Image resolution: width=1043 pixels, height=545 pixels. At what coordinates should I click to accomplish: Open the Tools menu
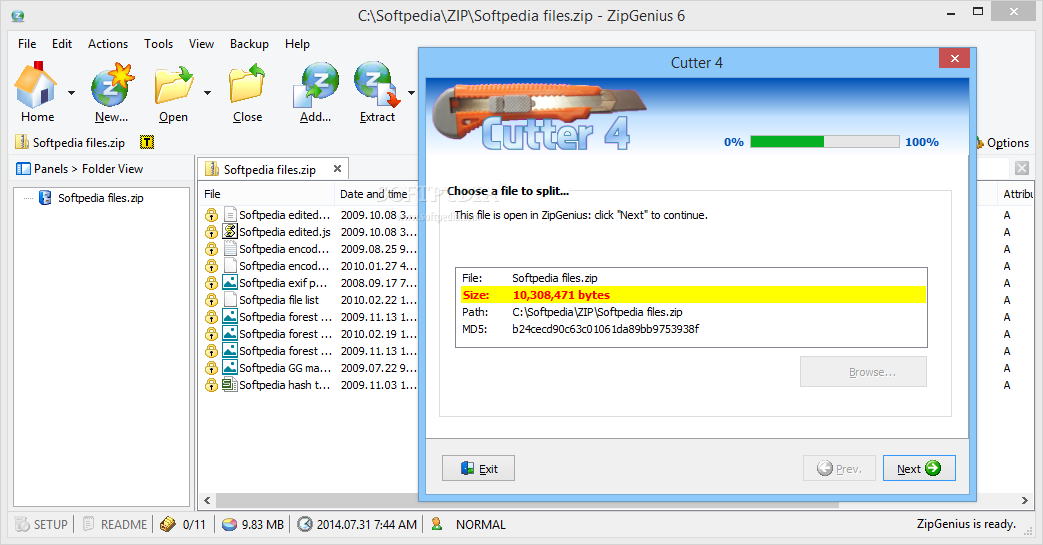pos(158,44)
